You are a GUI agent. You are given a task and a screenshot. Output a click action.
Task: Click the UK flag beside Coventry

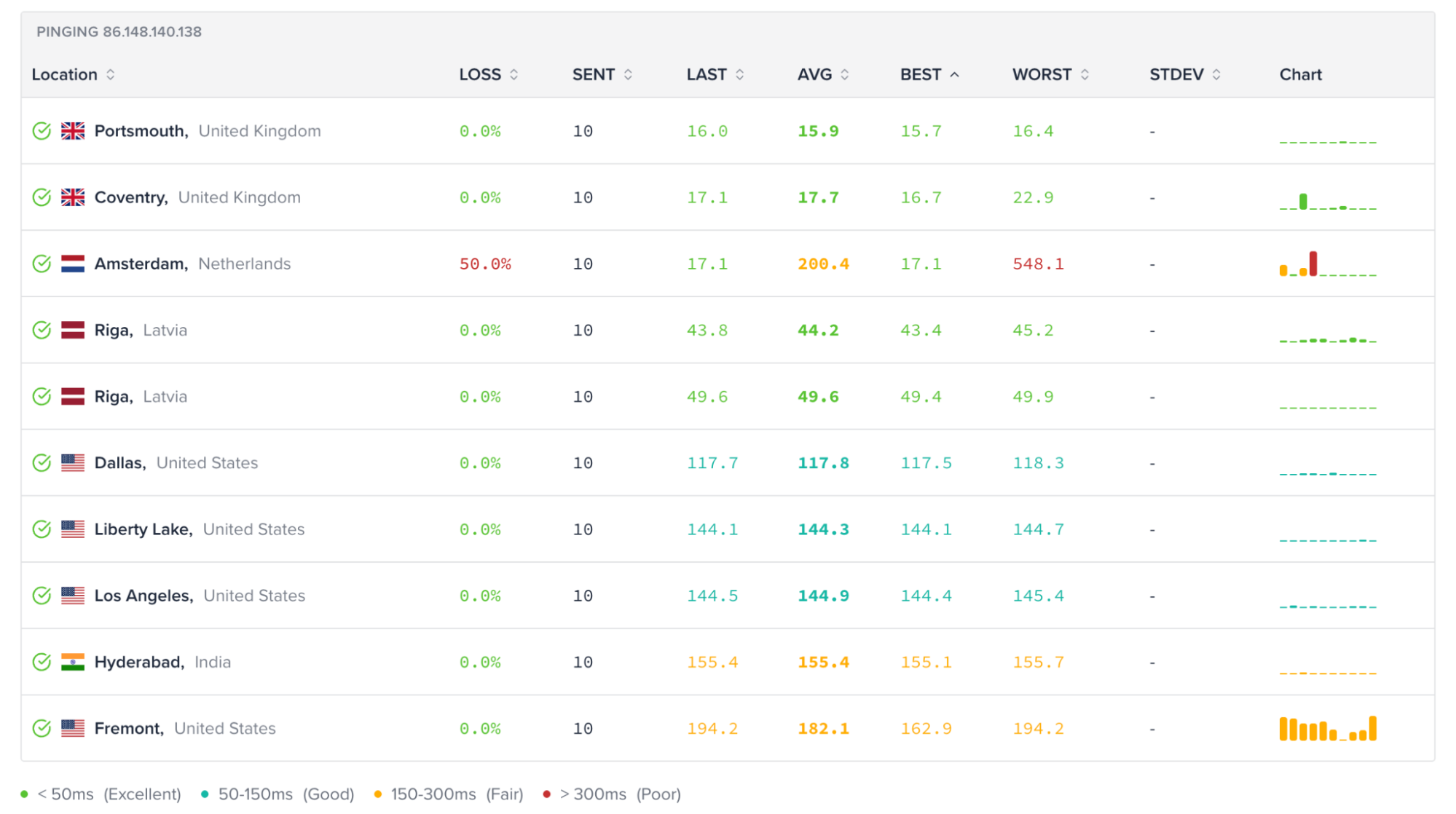(73, 197)
